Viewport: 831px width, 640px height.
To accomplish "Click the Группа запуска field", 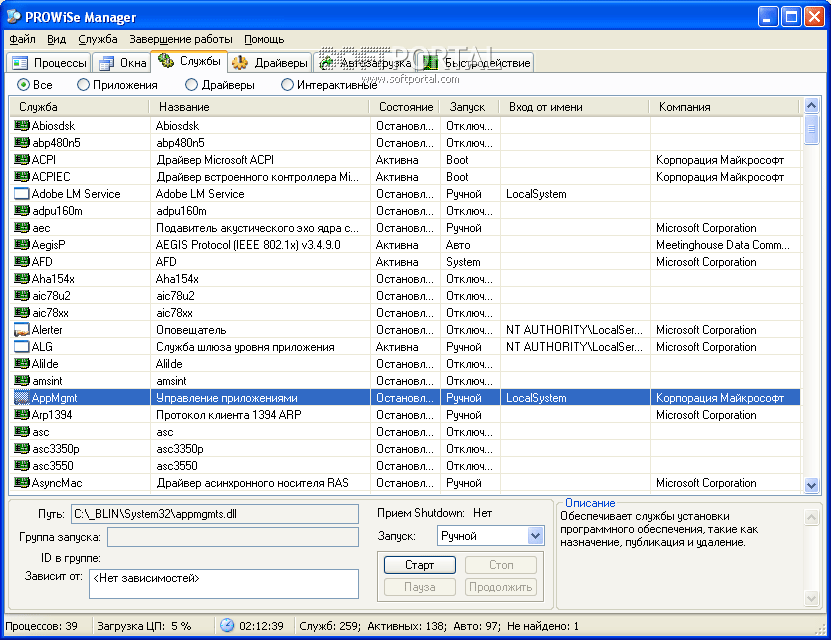I will [x=233, y=537].
